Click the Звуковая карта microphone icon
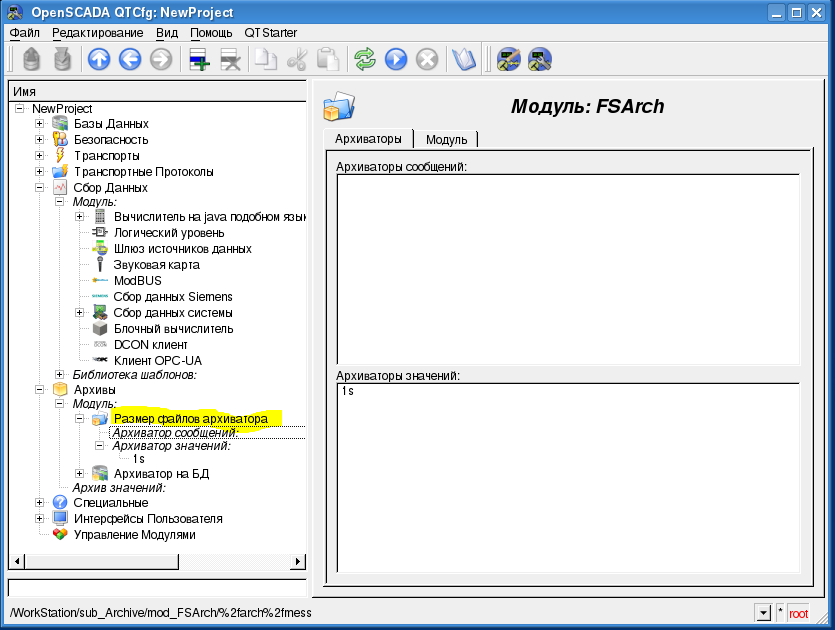The width and height of the screenshot is (835, 630). pyautogui.click(x=100, y=265)
